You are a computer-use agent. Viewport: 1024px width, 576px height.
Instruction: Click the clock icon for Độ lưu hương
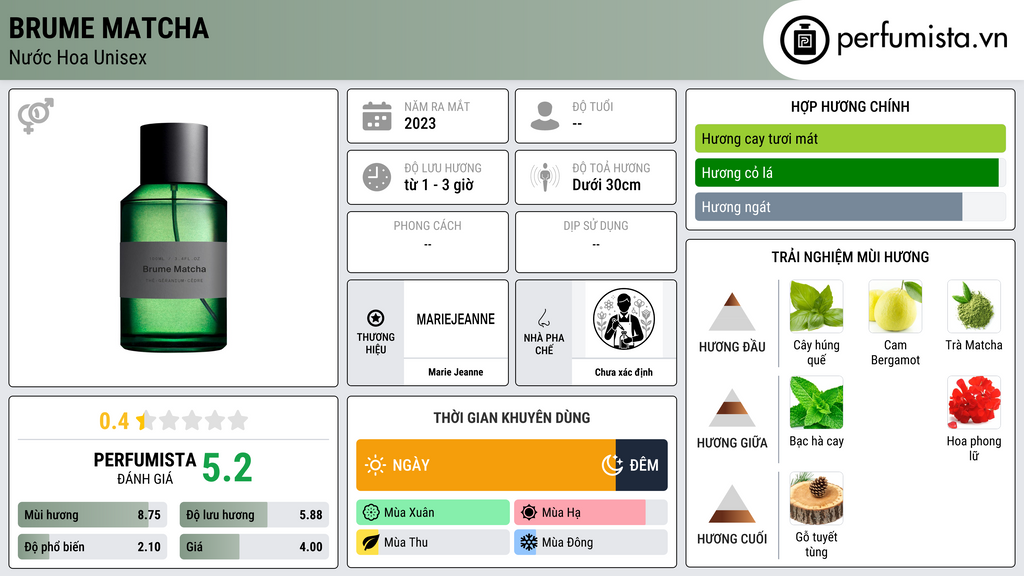pyautogui.click(x=377, y=177)
